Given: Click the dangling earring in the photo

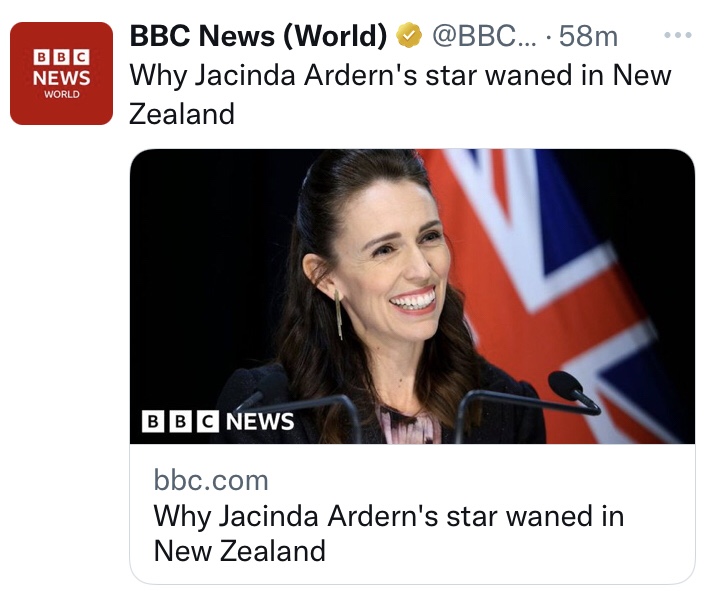Looking at the screenshot, I should [338, 315].
